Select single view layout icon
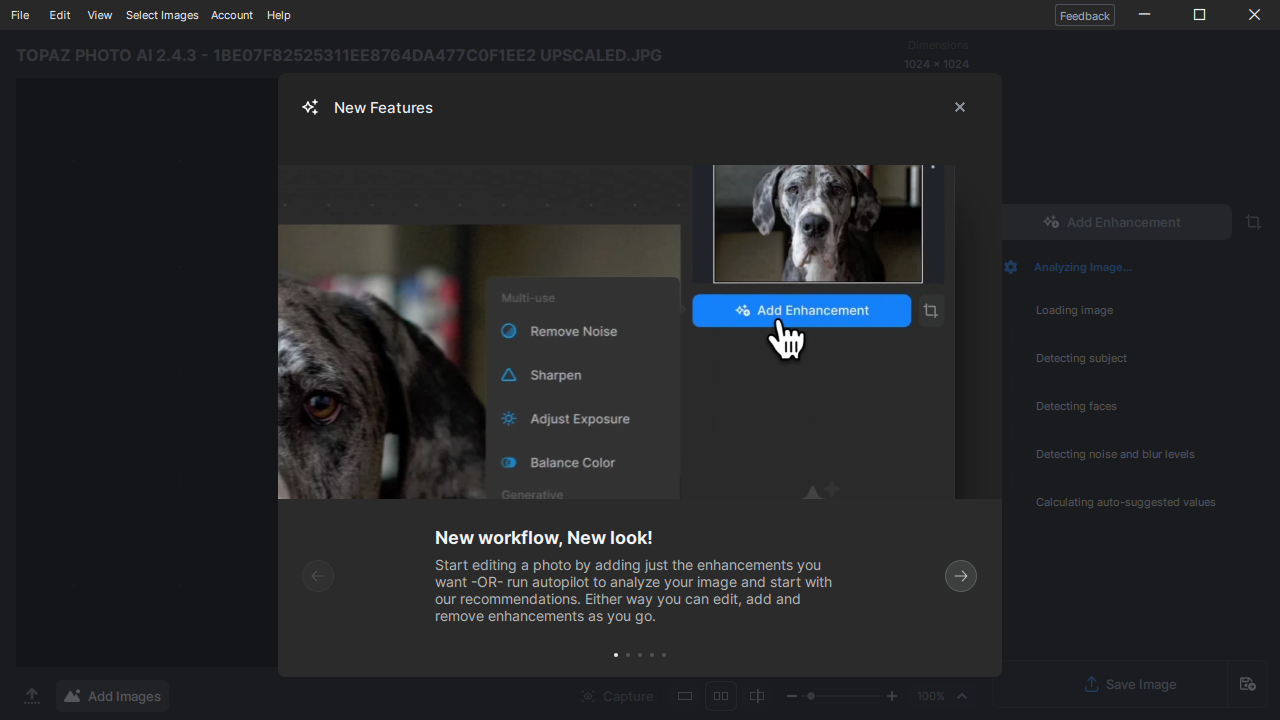This screenshot has width=1280, height=720. [685, 696]
